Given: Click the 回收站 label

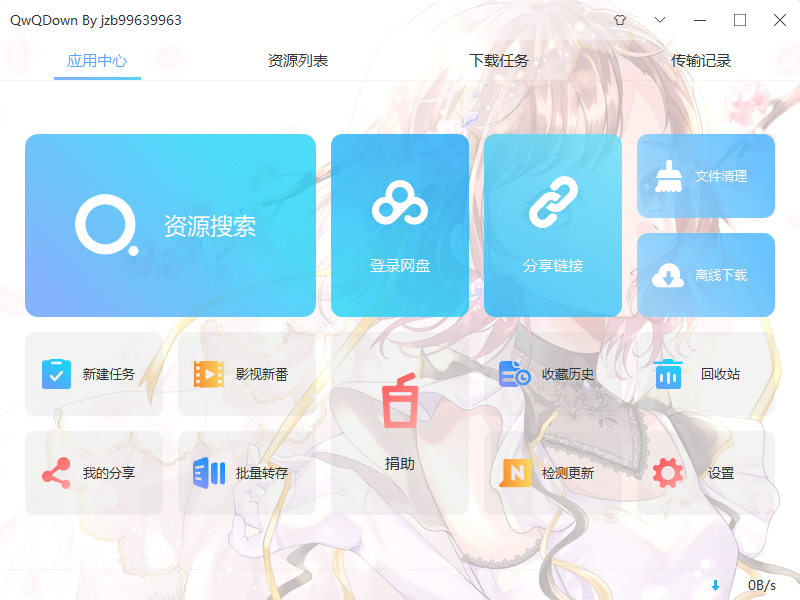Looking at the screenshot, I should click(x=720, y=374).
